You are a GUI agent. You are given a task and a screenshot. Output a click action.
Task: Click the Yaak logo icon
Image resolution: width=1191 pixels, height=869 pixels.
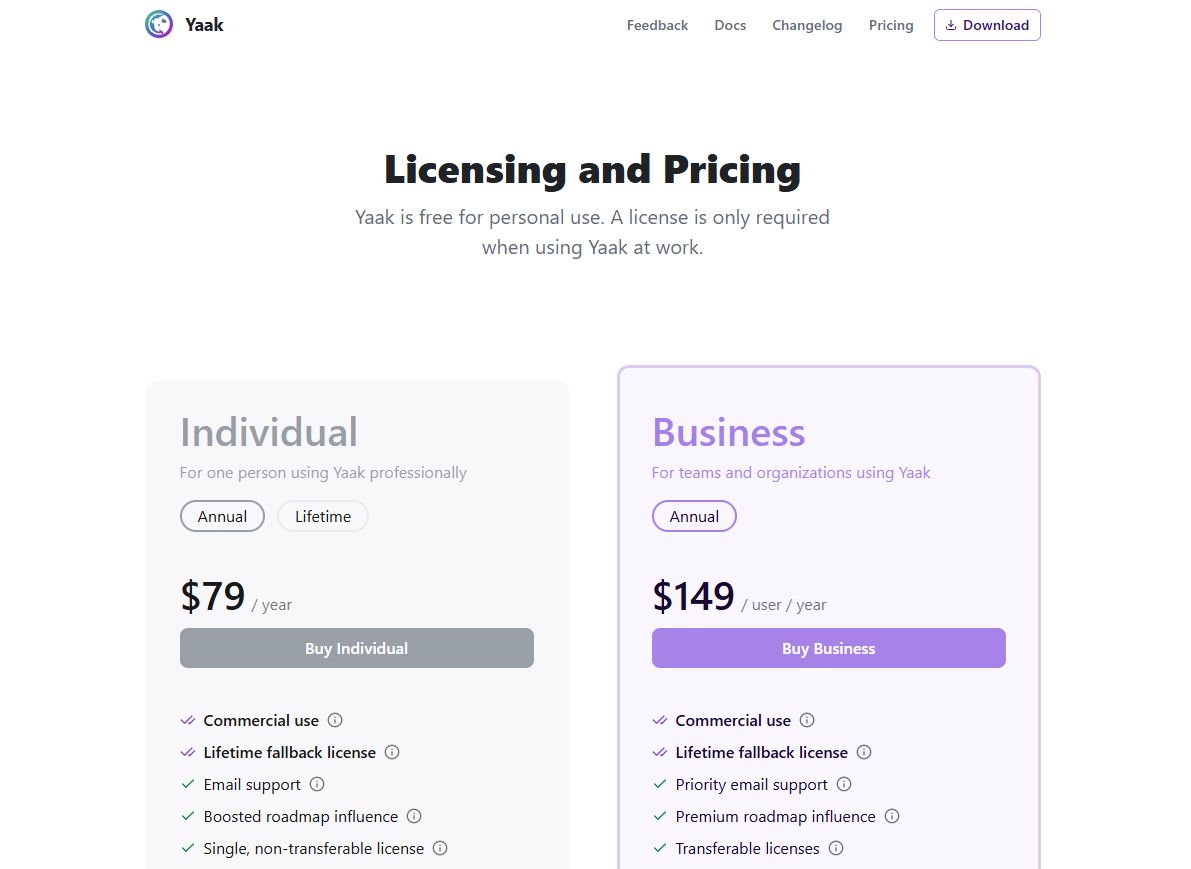[x=159, y=23]
